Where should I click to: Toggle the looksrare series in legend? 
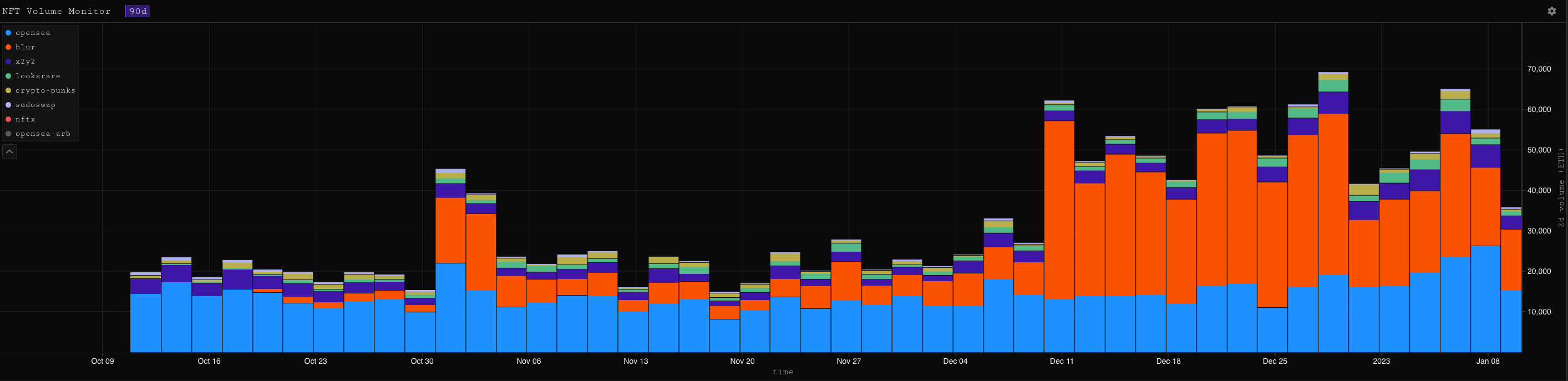33,76
